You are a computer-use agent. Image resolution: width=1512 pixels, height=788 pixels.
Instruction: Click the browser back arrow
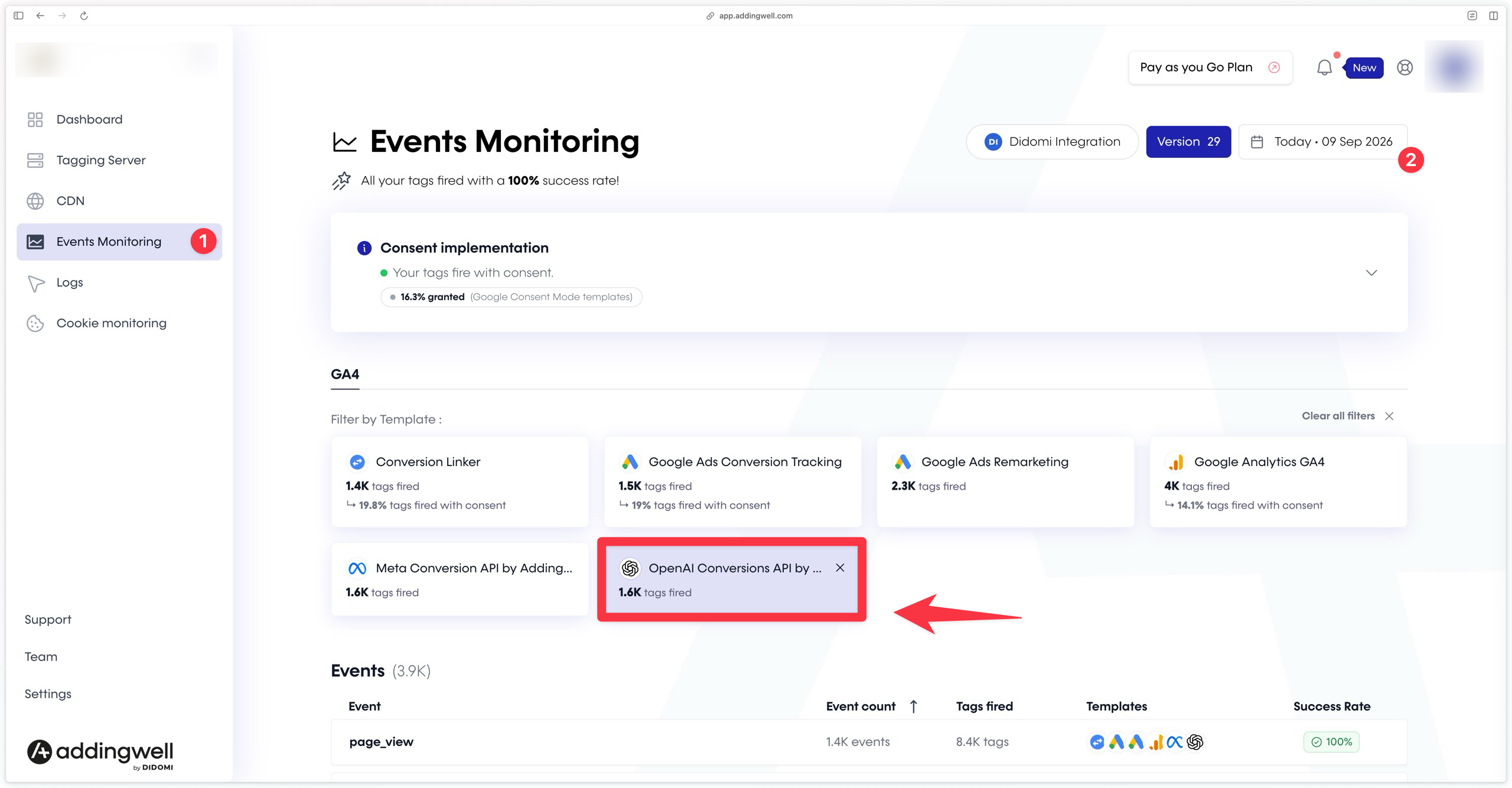(40, 15)
